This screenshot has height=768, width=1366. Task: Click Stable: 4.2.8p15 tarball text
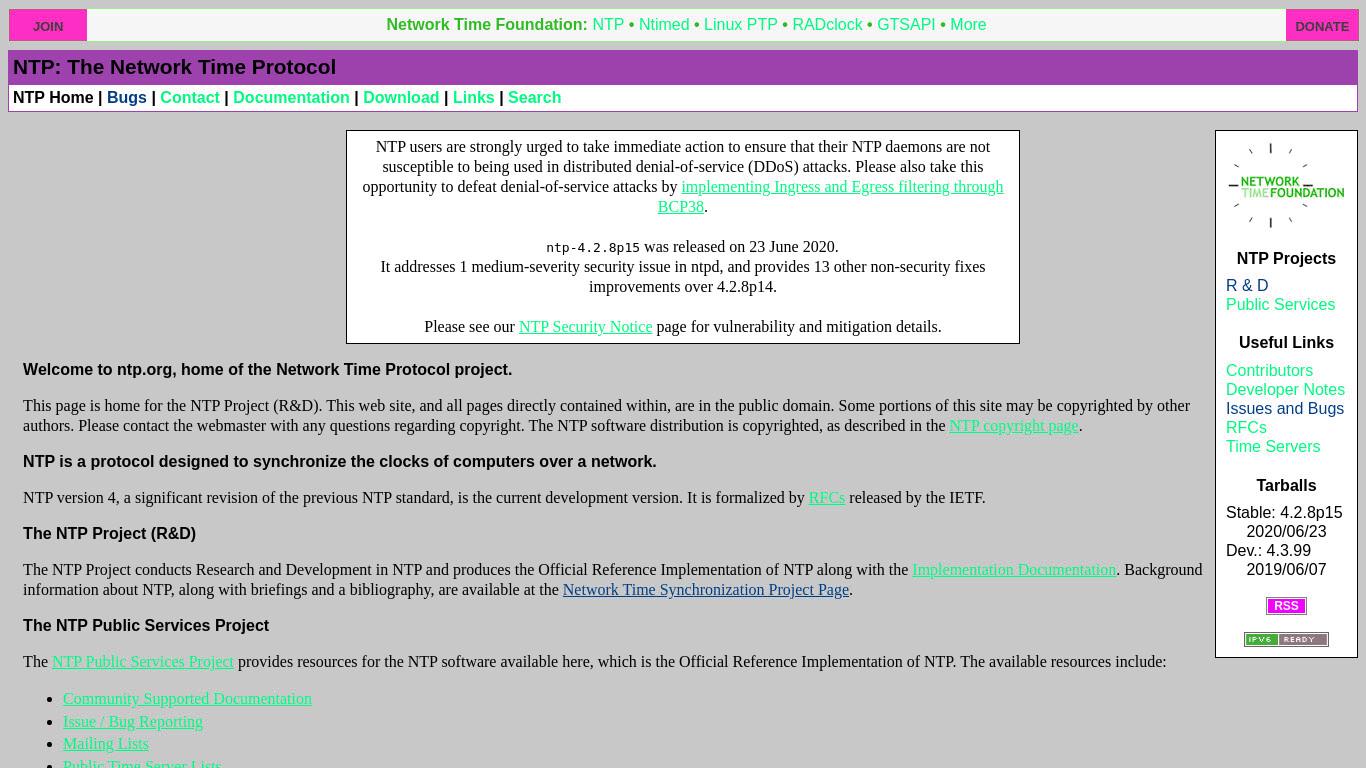(1284, 513)
